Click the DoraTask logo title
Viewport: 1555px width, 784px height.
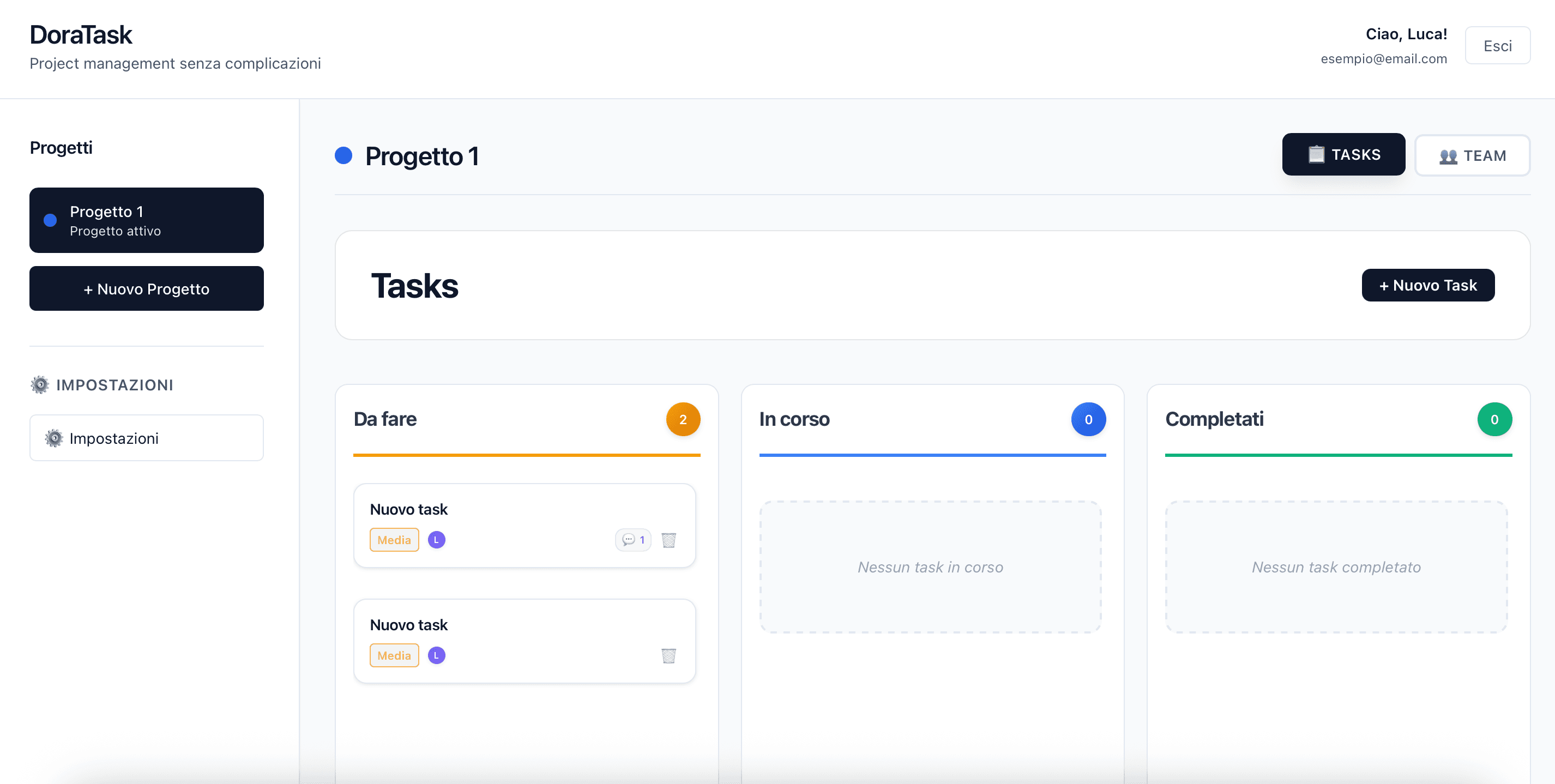coord(81,35)
